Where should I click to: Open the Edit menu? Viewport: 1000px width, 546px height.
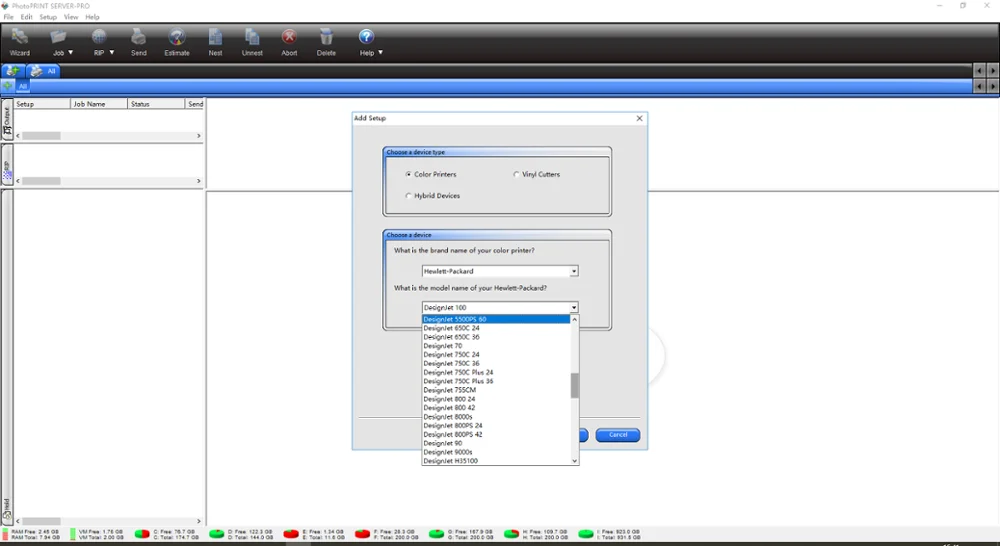click(x=26, y=17)
